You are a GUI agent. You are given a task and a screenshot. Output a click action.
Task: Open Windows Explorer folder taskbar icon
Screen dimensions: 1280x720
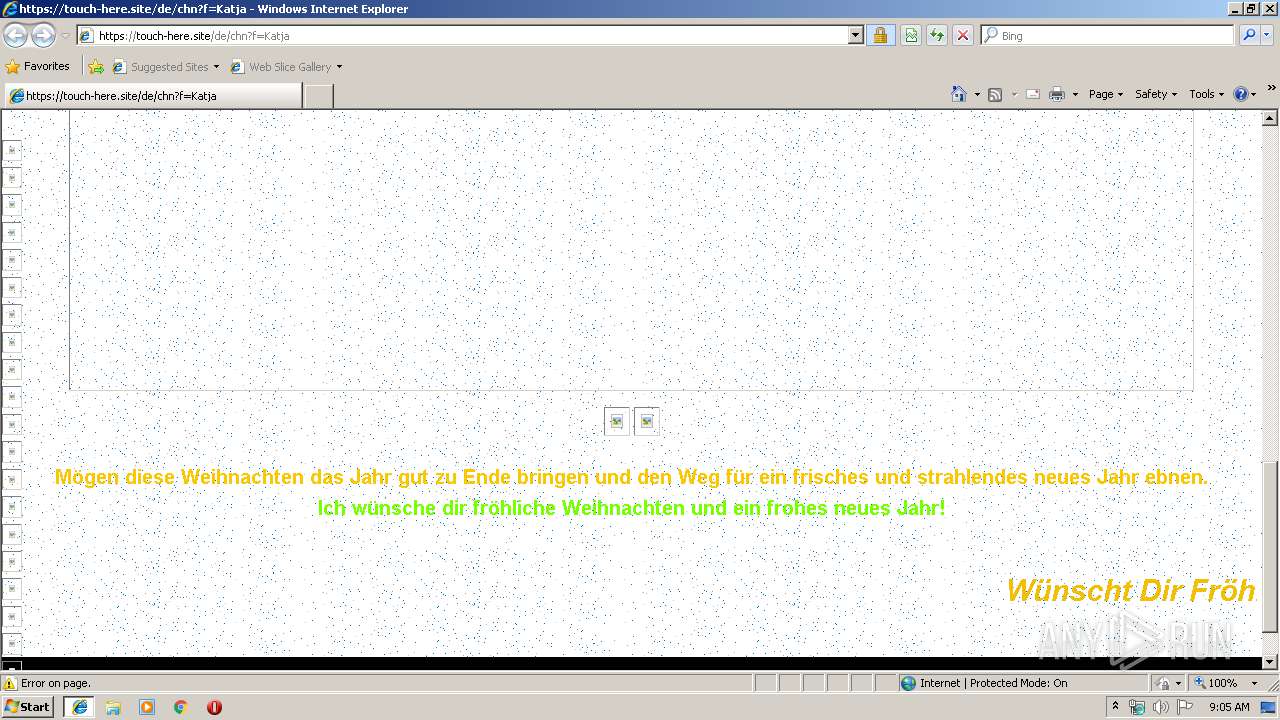[x=113, y=707]
